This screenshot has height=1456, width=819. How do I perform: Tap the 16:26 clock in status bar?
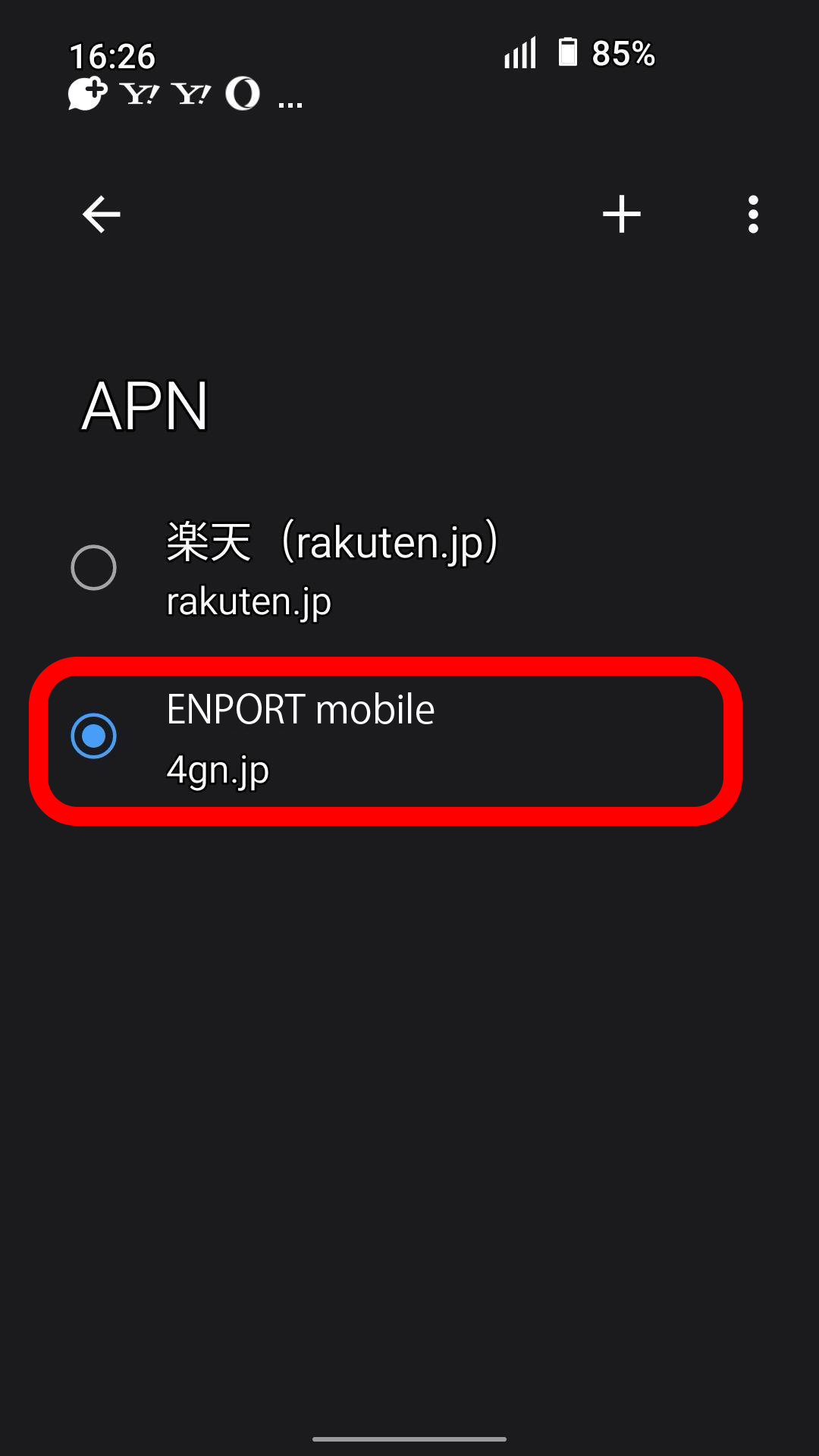click(112, 56)
